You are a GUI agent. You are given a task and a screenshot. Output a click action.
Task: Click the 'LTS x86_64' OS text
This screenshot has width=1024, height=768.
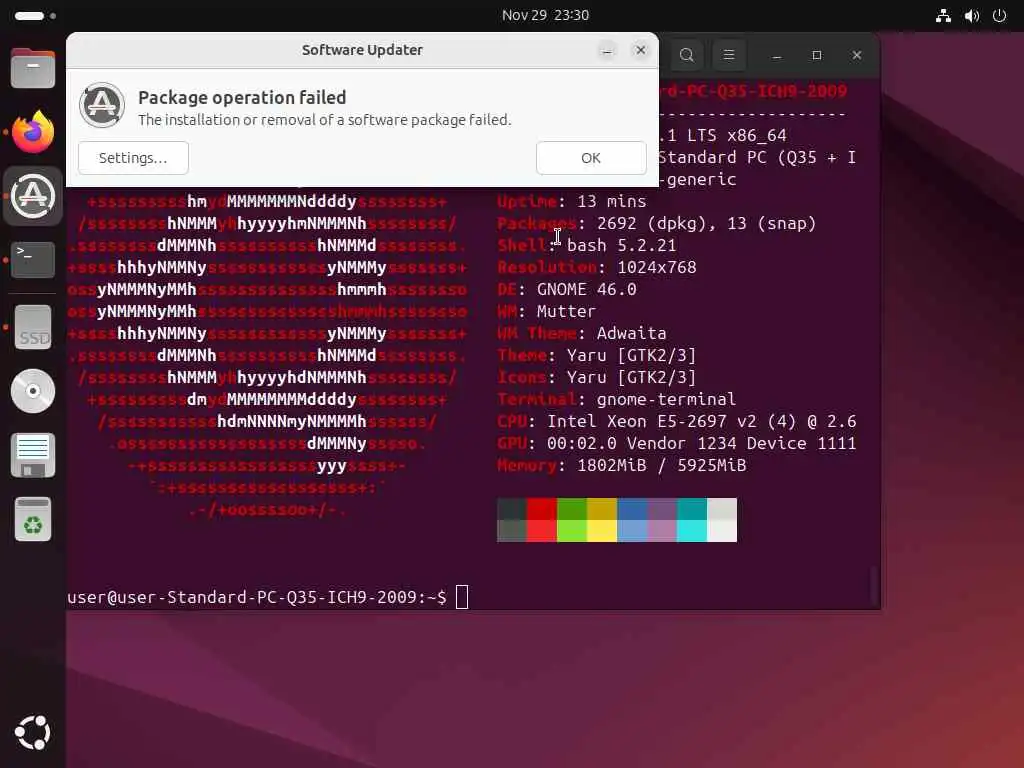(x=737, y=136)
